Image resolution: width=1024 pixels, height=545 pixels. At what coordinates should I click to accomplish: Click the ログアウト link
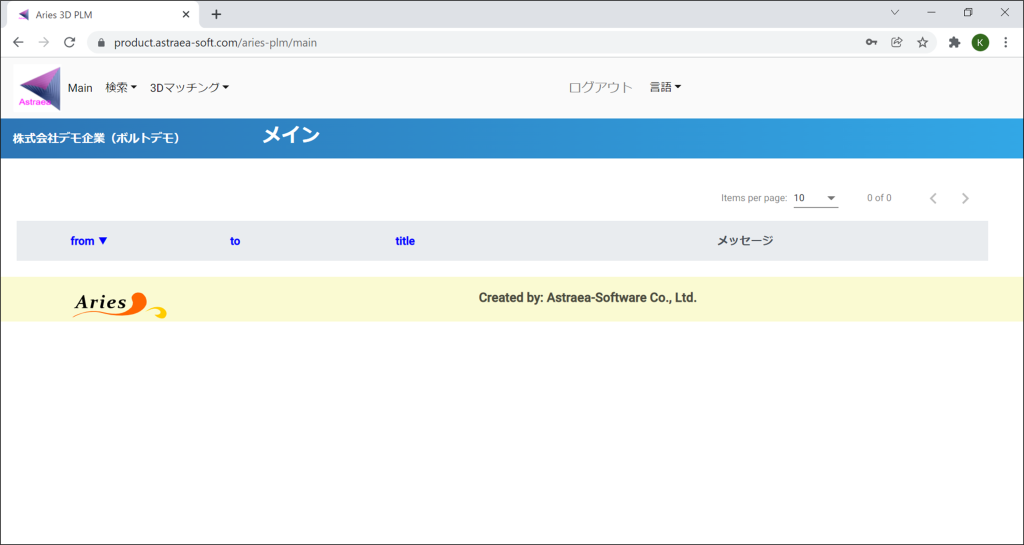click(601, 87)
